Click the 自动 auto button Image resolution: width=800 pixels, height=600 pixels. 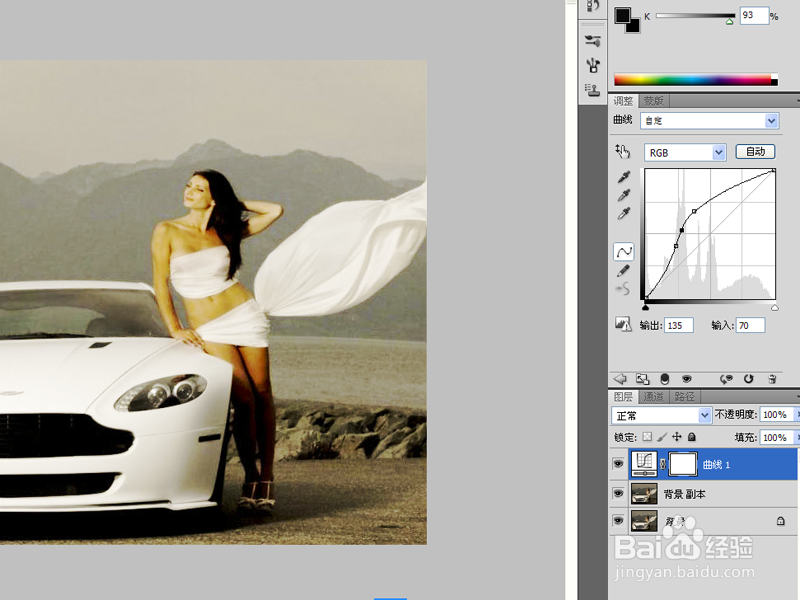click(755, 152)
